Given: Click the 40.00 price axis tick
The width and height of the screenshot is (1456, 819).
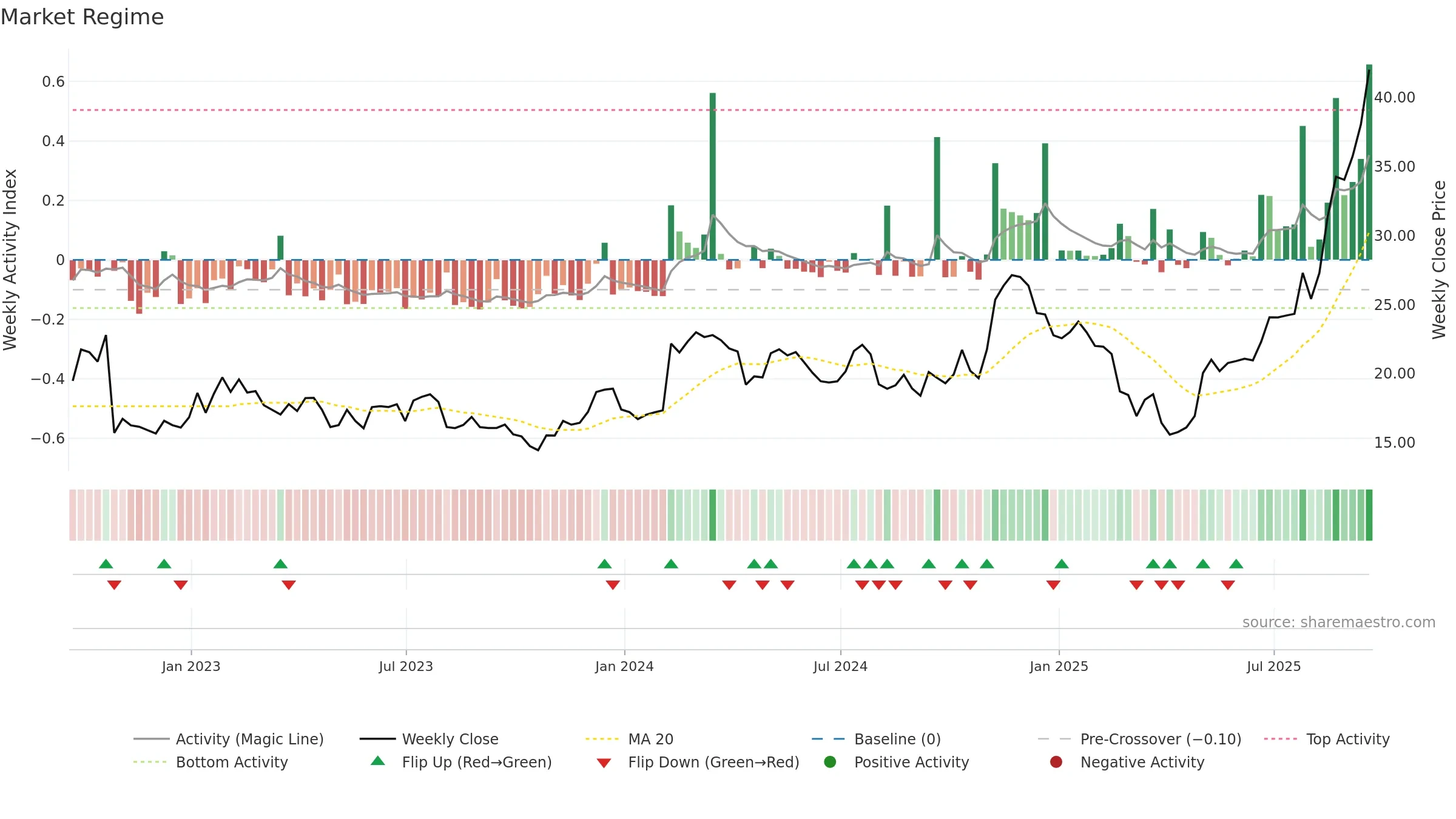Looking at the screenshot, I should 1394,97.
